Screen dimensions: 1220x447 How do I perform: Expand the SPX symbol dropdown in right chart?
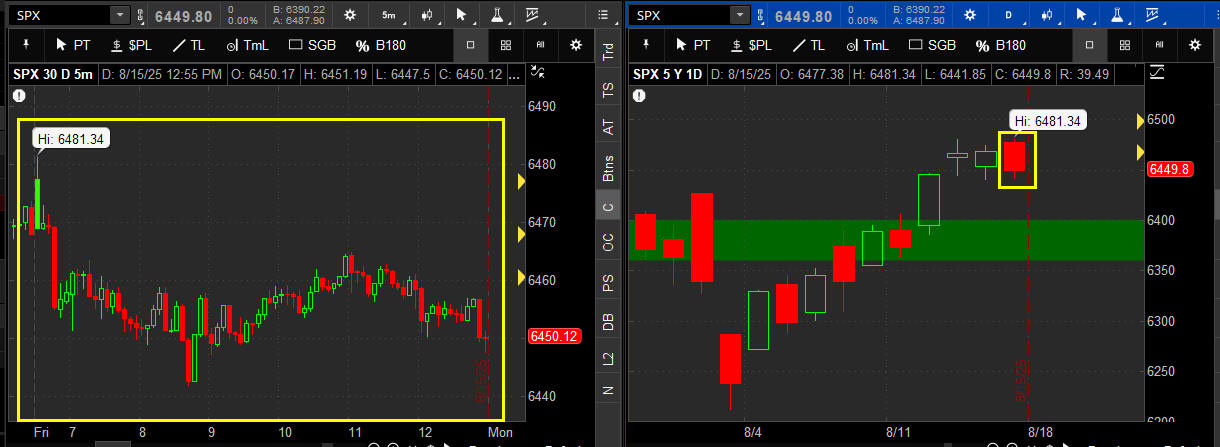(x=740, y=15)
